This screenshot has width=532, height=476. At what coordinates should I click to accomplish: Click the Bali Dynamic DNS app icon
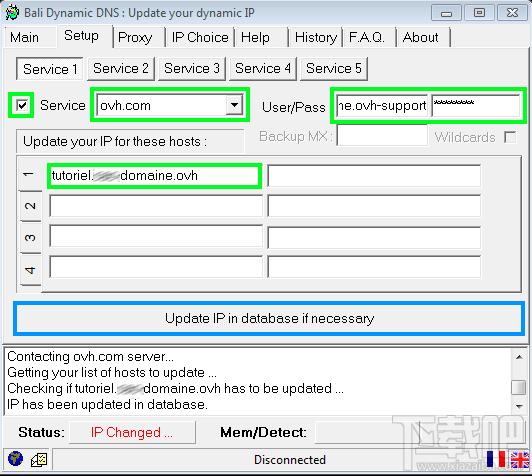12,13
